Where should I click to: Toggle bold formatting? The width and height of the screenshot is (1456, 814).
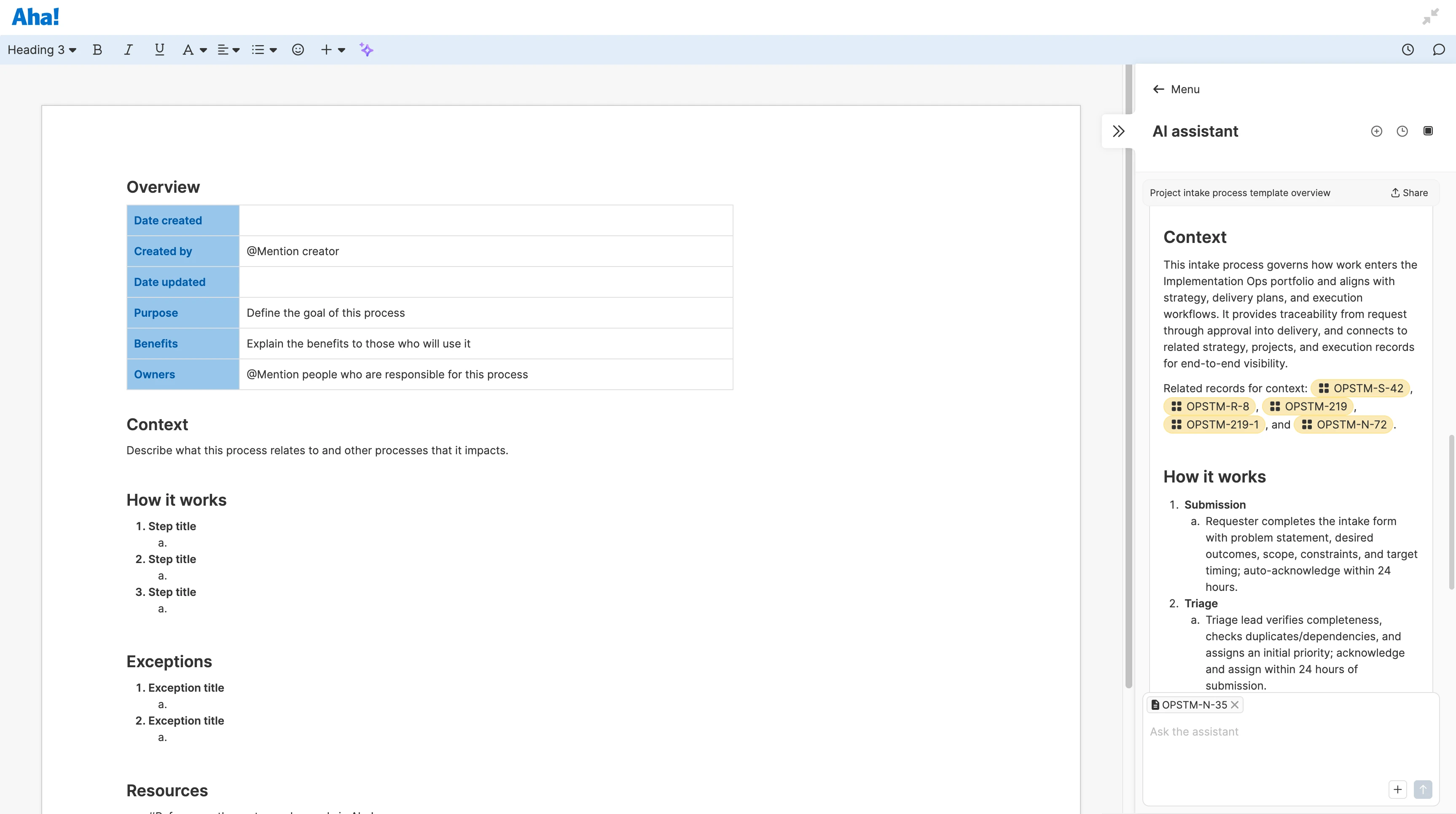pos(97,50)
